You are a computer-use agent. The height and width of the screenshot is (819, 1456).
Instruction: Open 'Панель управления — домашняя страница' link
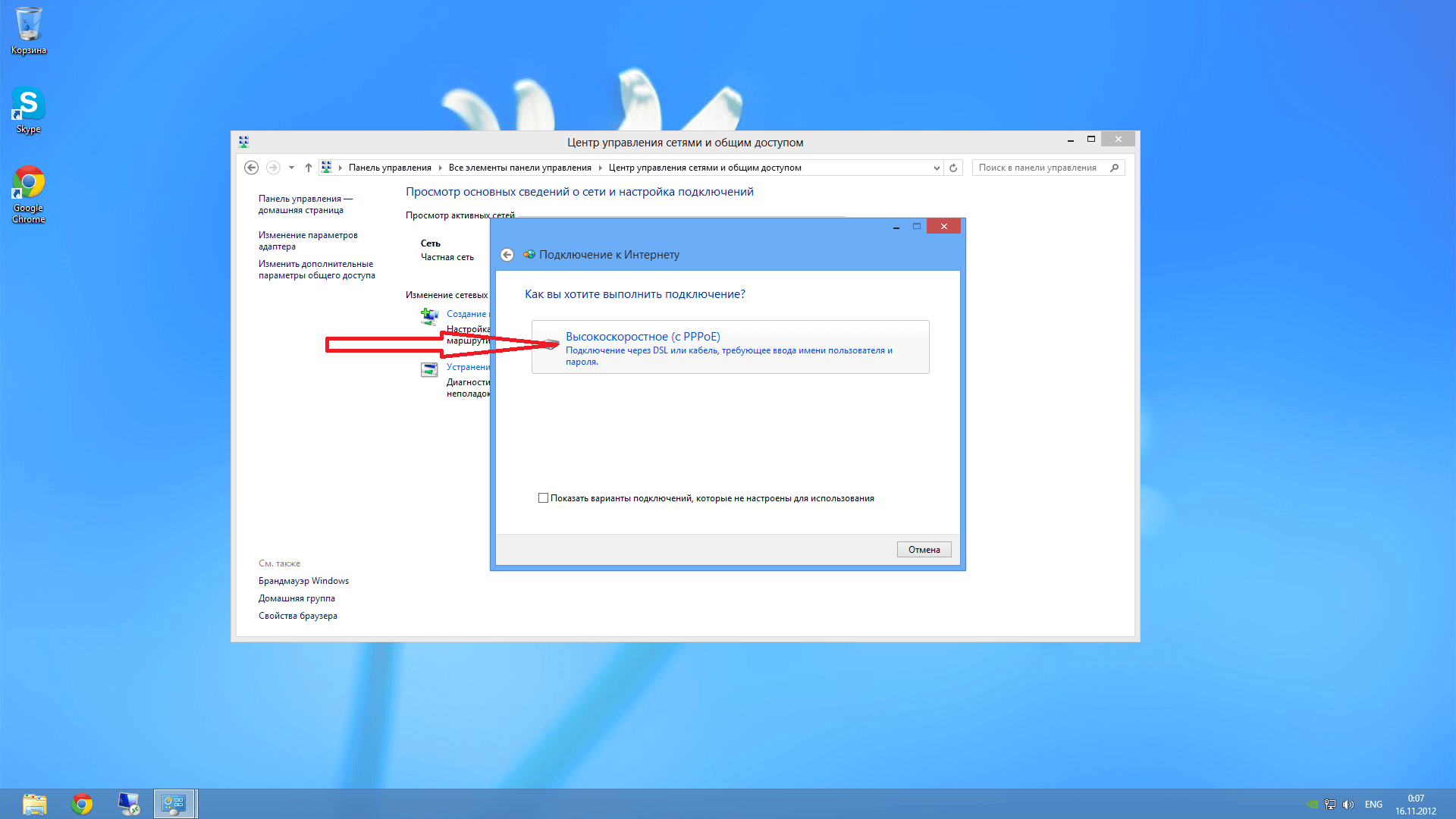(306, 205)
